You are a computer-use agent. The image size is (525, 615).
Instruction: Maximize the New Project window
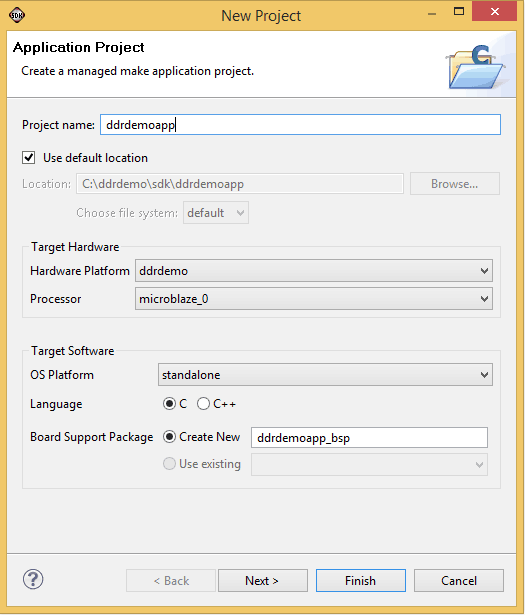(x=459, y=11)
